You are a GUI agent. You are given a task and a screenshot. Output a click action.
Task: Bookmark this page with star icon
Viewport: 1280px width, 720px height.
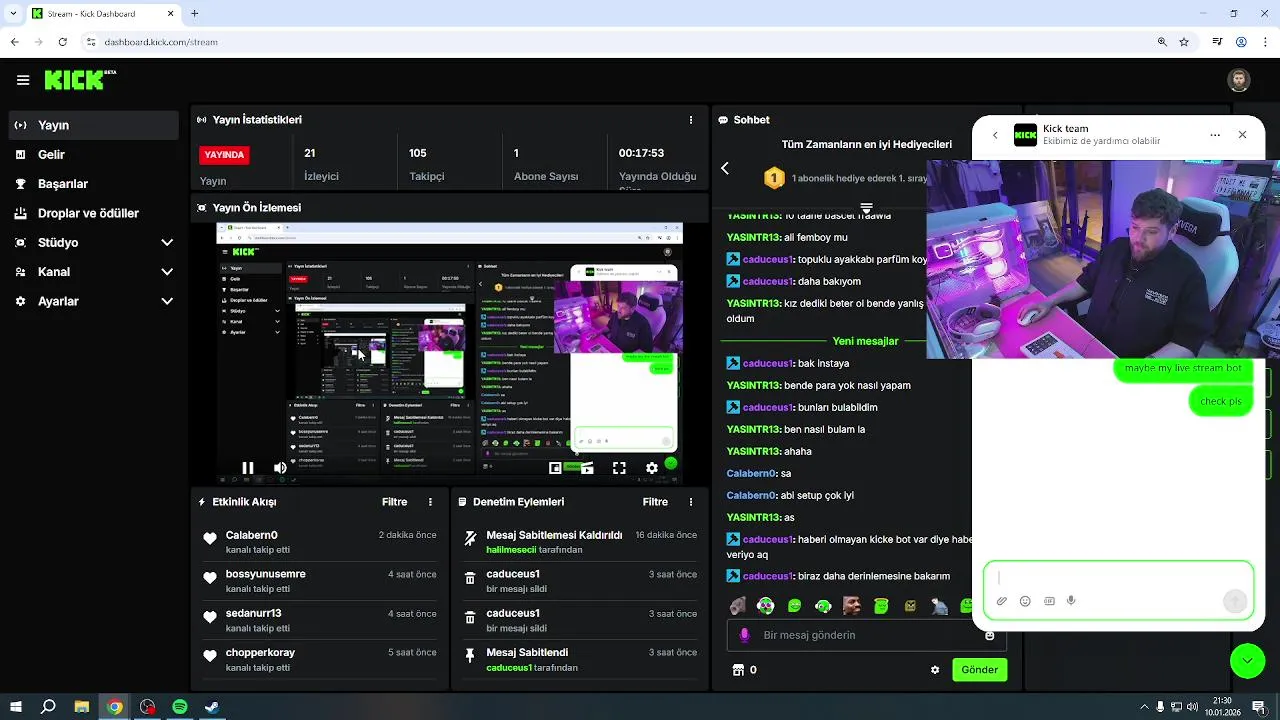click(1184, 42)
